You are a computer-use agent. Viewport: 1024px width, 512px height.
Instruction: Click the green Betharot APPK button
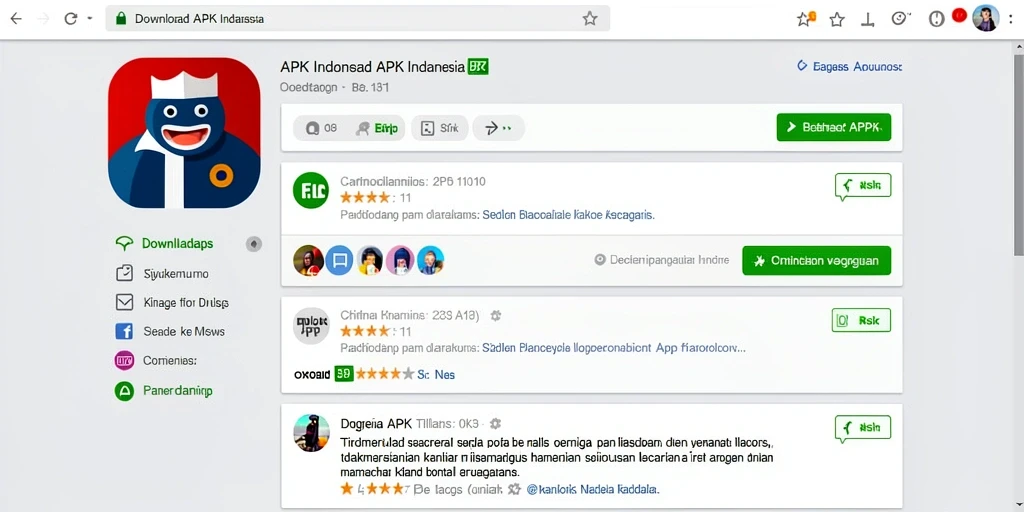[833, 127]
